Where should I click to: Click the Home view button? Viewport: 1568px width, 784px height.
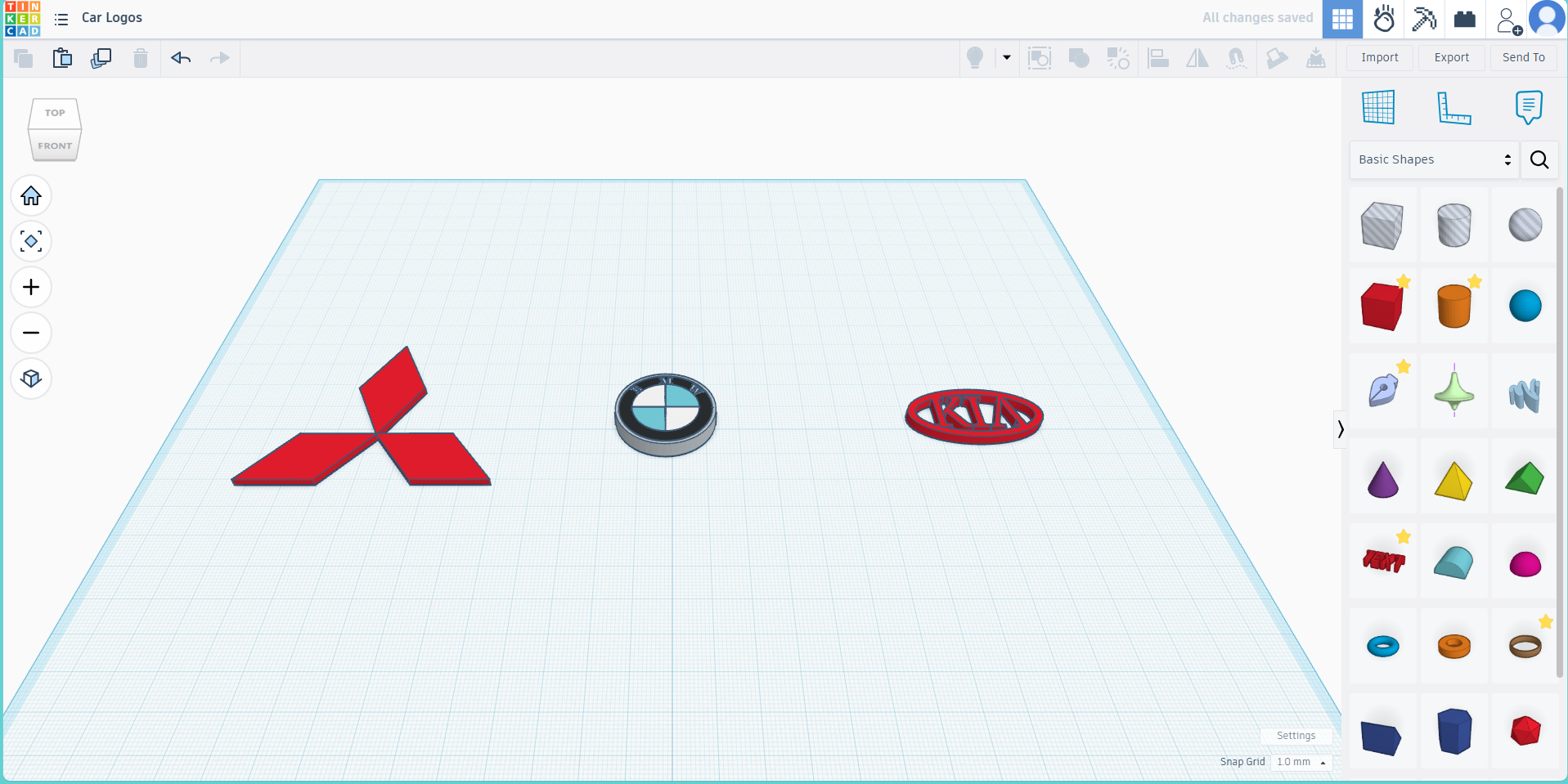pyautogui.click(x=31, y=196)
